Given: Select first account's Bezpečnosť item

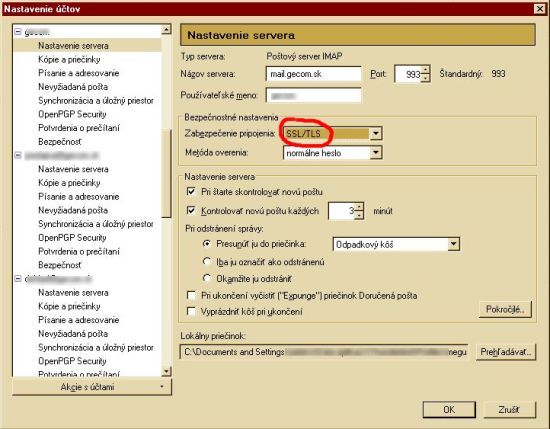Looking at the screenshot, I should [x=60, y=142].
